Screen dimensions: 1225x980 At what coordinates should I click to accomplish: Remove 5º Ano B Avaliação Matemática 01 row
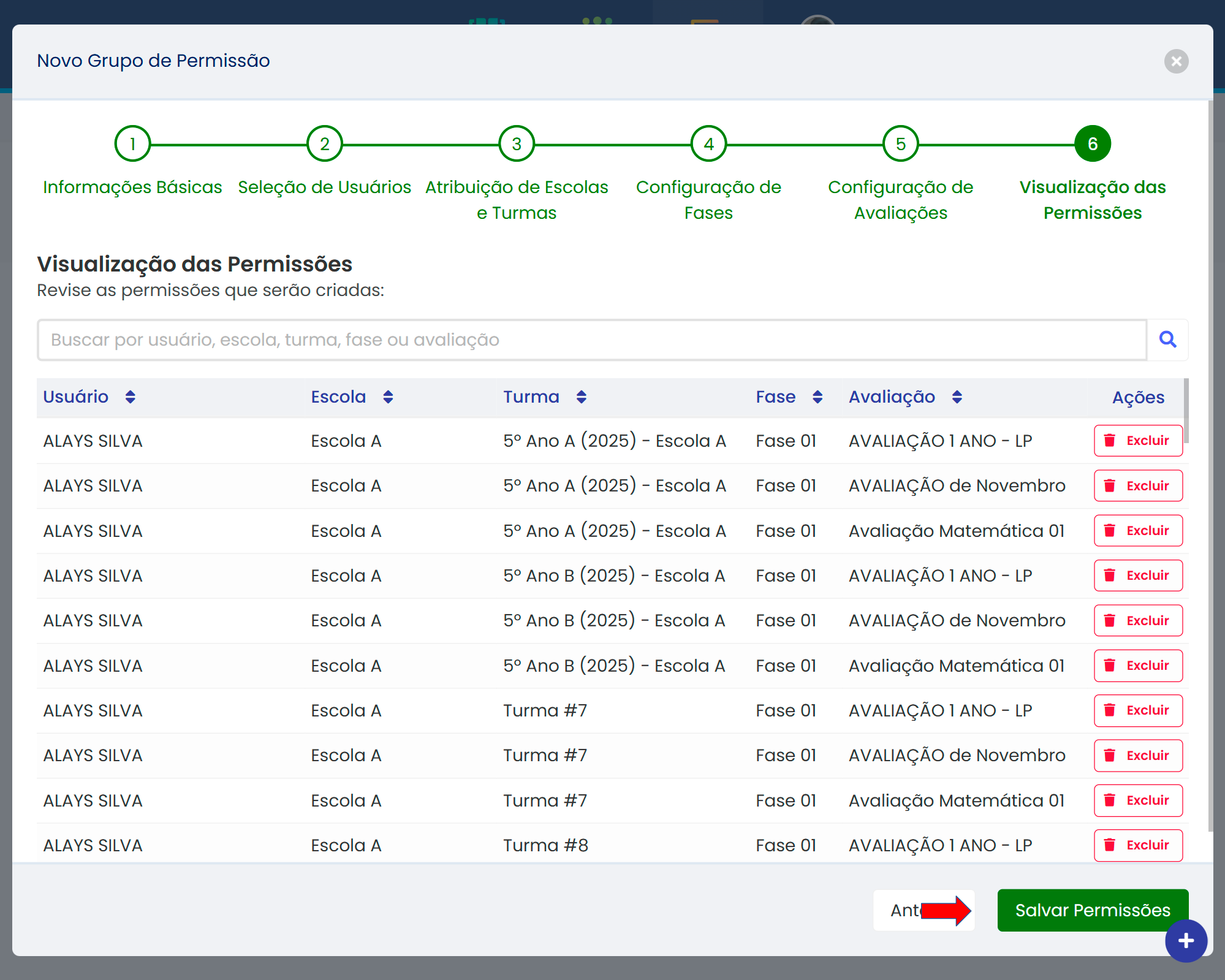[x=1138, y=666]
